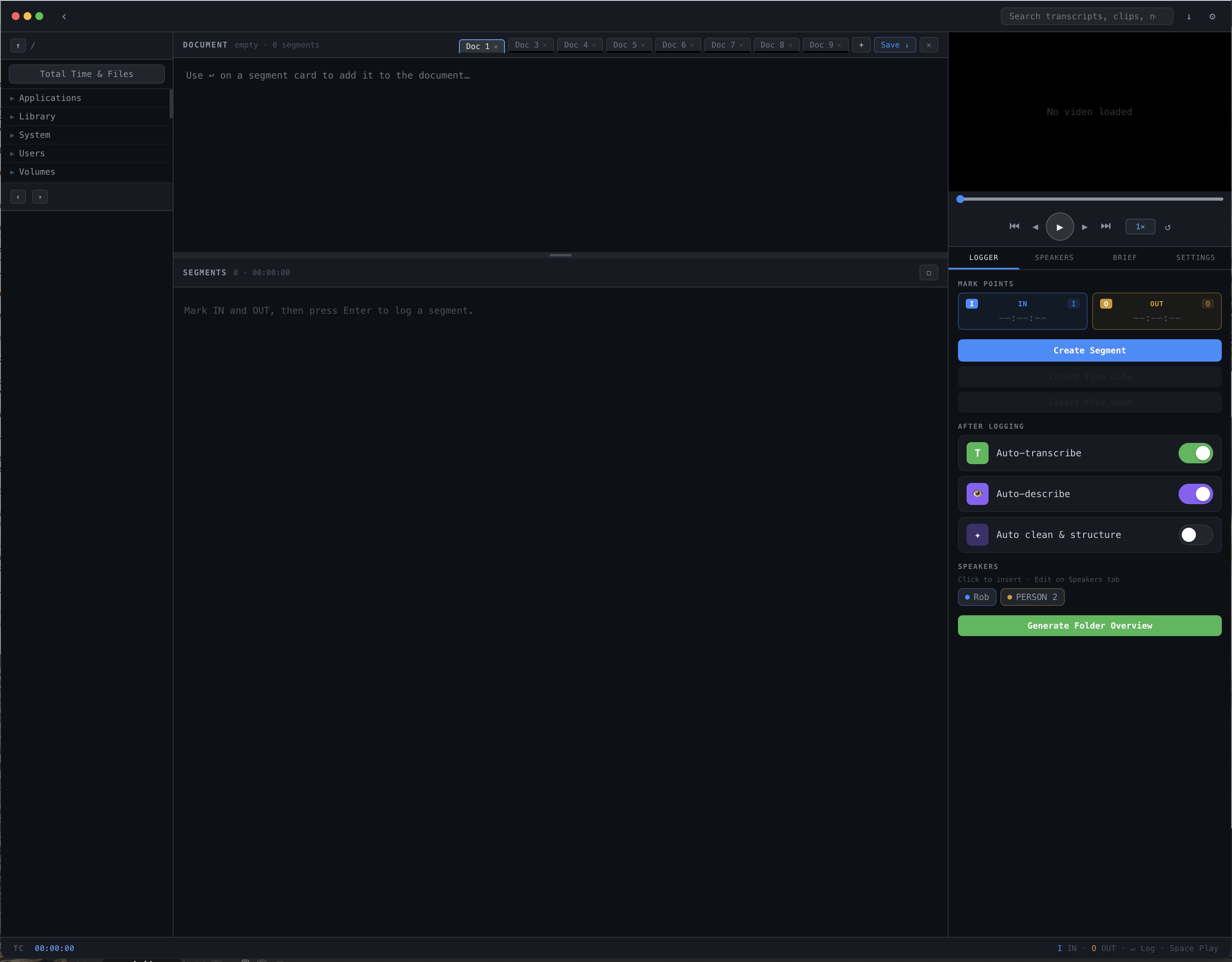Navigate back with the sidebar left chevron

click(18, 197)
